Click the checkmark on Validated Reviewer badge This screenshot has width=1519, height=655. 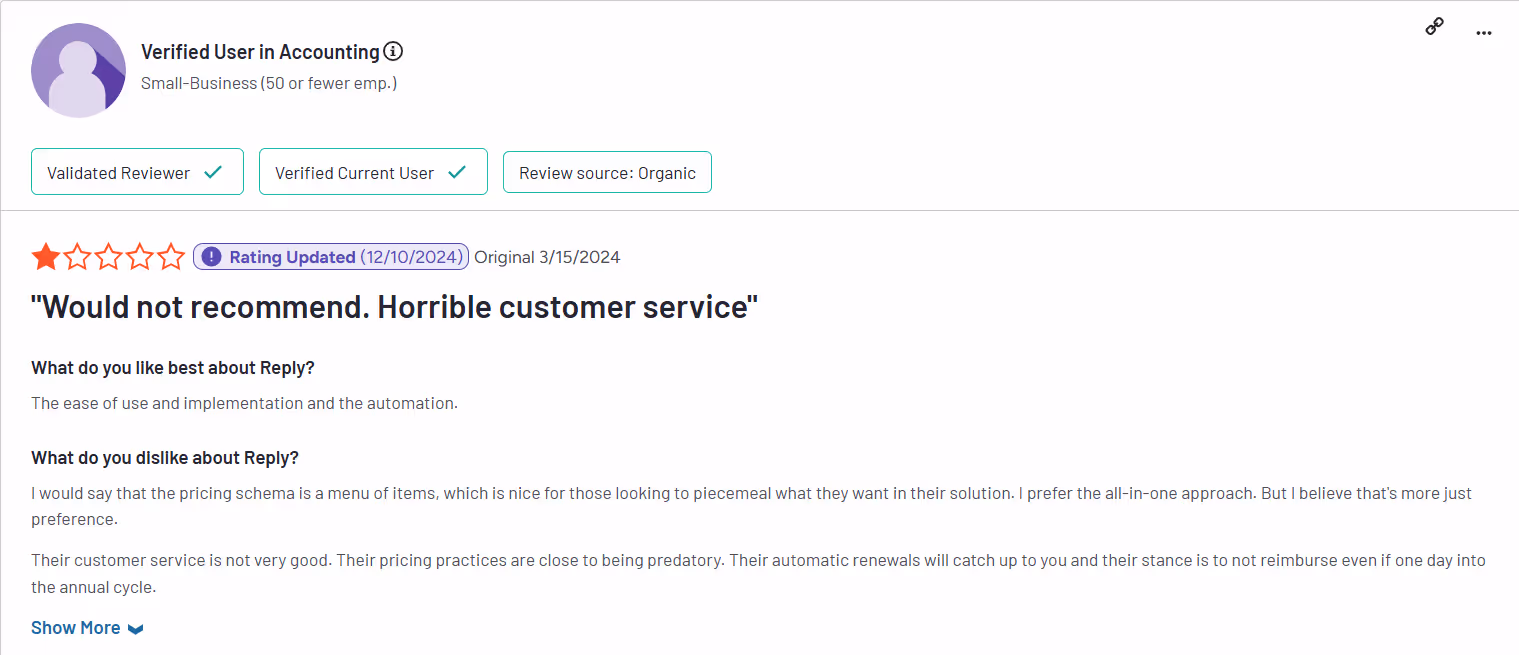click(213, 171)
